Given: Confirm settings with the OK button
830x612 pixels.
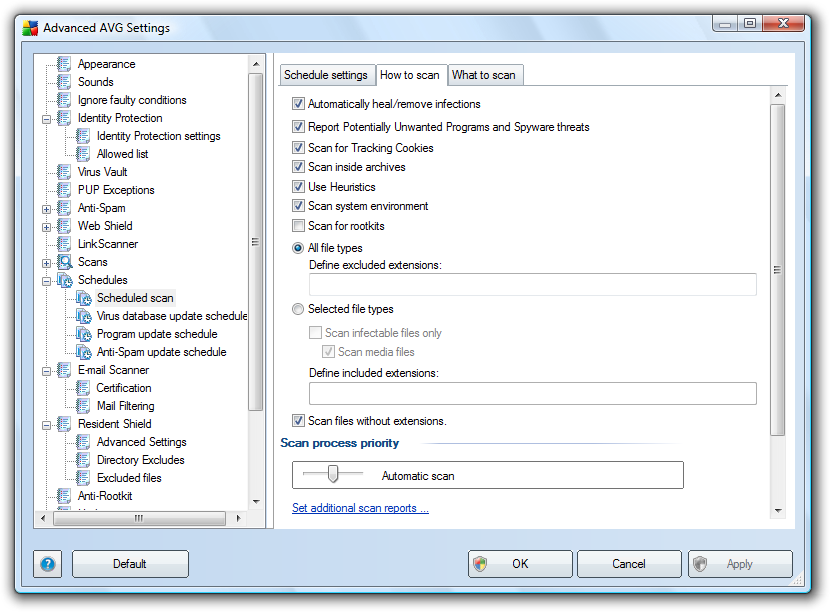Looking at the screenshot, I should (520, 564).
